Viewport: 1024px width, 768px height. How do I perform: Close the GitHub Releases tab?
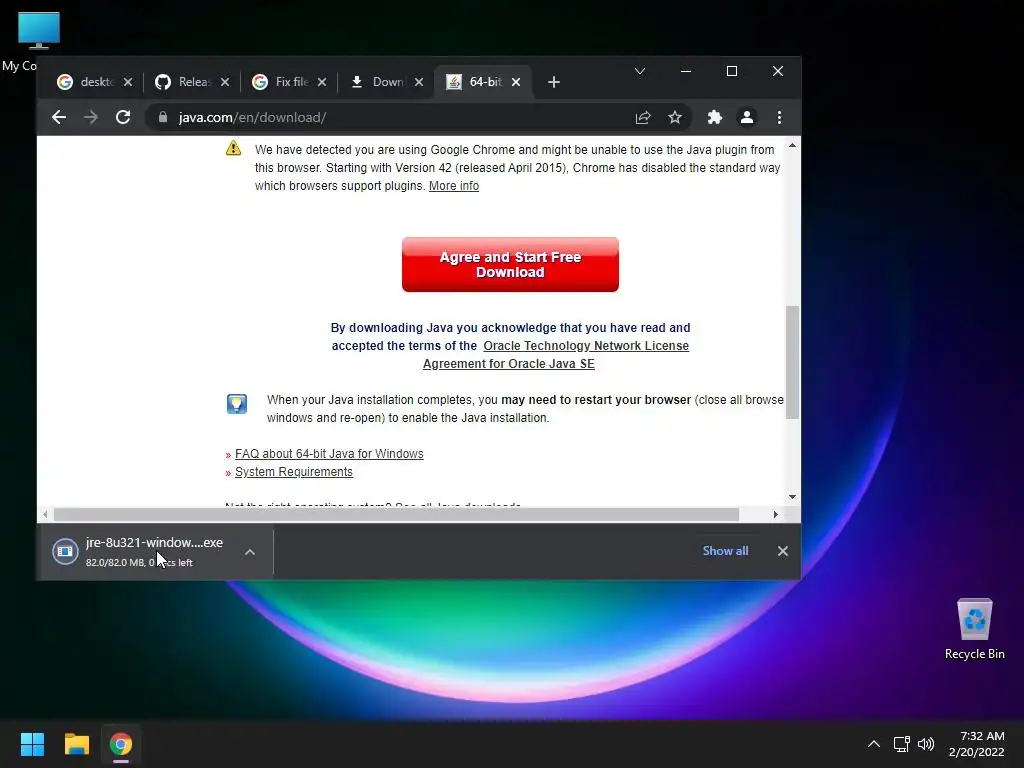point(225,82)
